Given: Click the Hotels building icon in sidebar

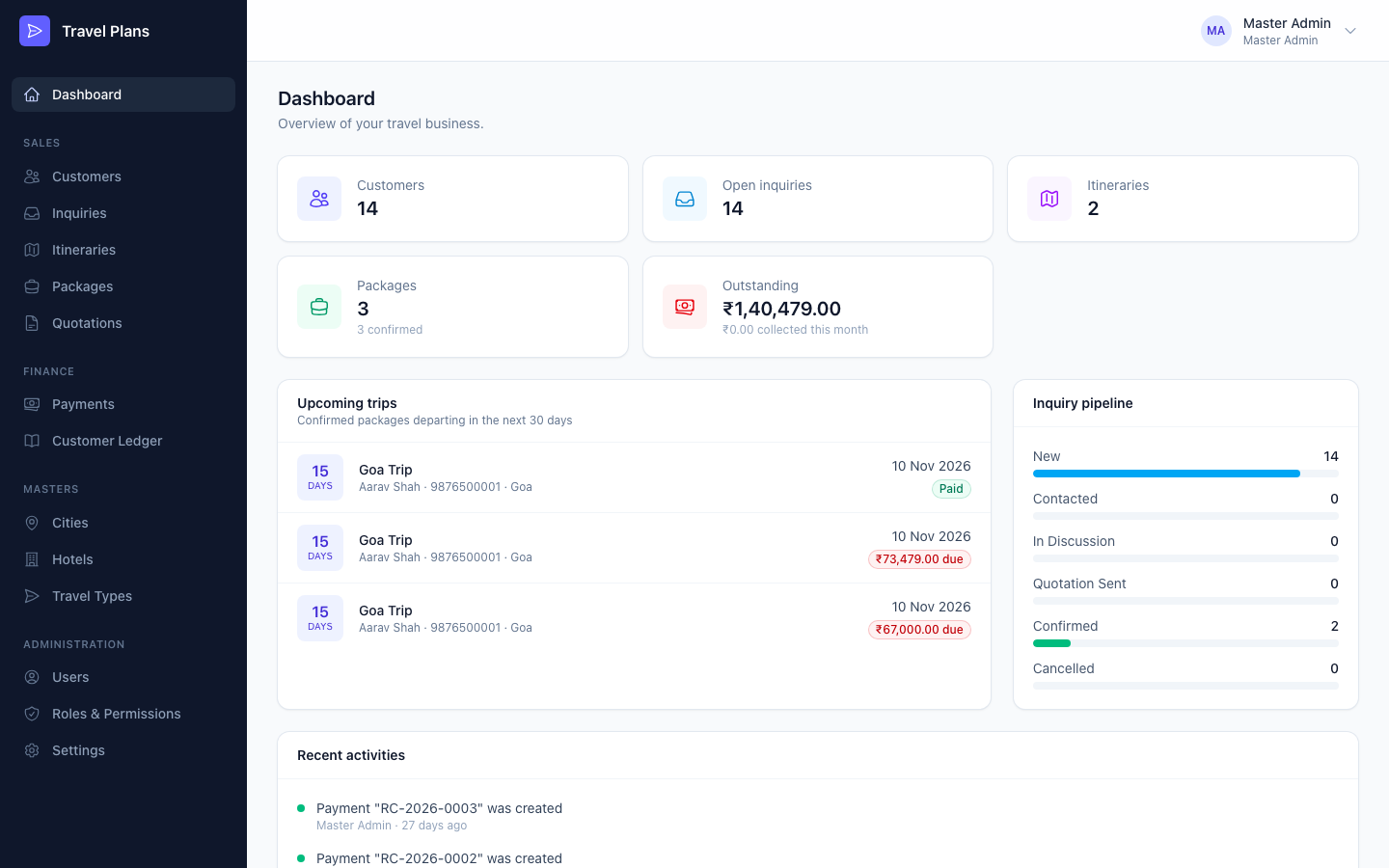Looking at the screenshot, I should (32, 559).
